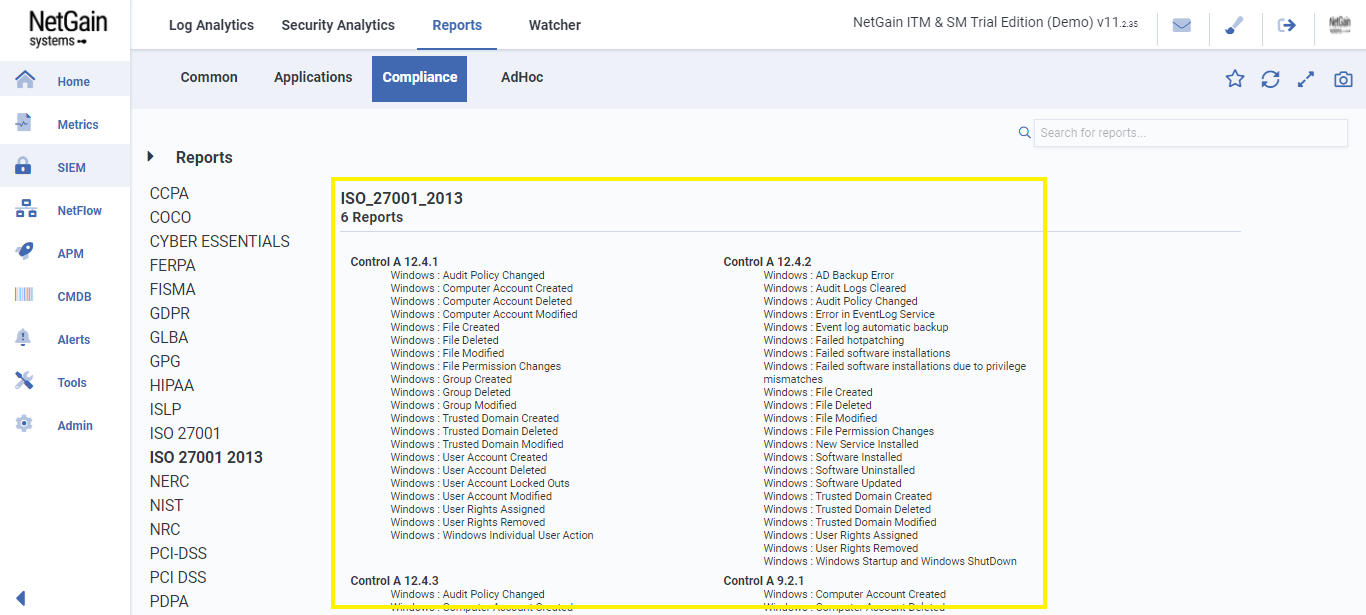Screen dimensions: 1366x615
Task: Open Home in the sidebar
Action: pyautogui.click(x=73, y=82)
